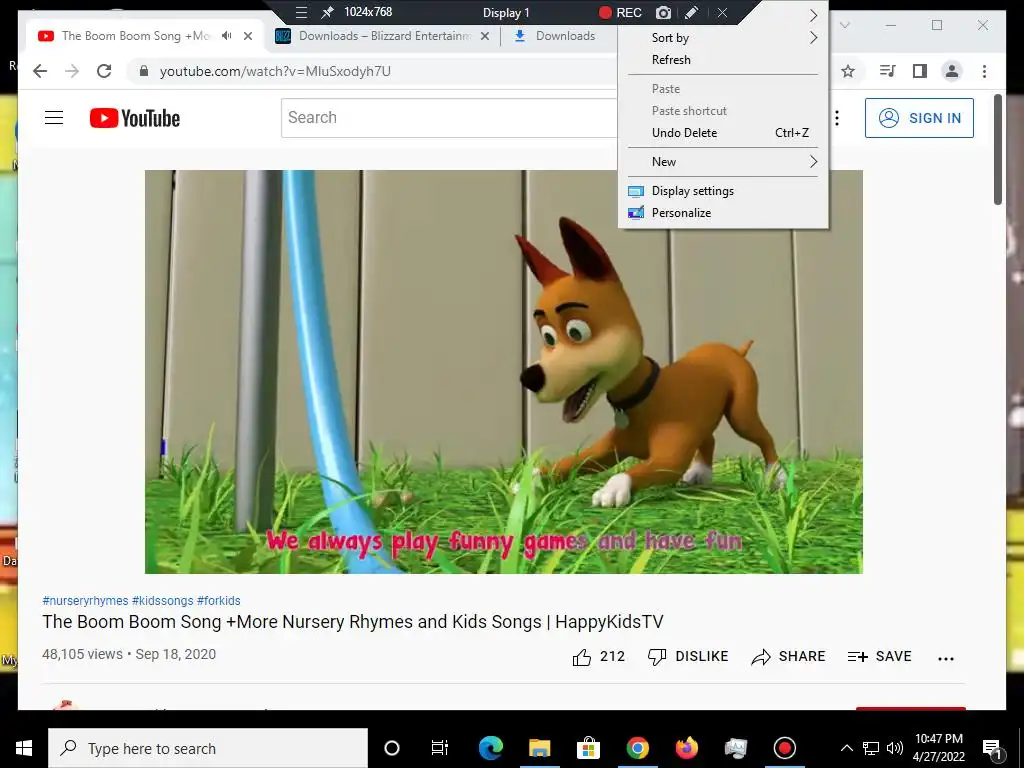This screenshot has width=1024, height=768.
Task: Close the Blizzard Downloads tab
Action: (x=485, y=36)
